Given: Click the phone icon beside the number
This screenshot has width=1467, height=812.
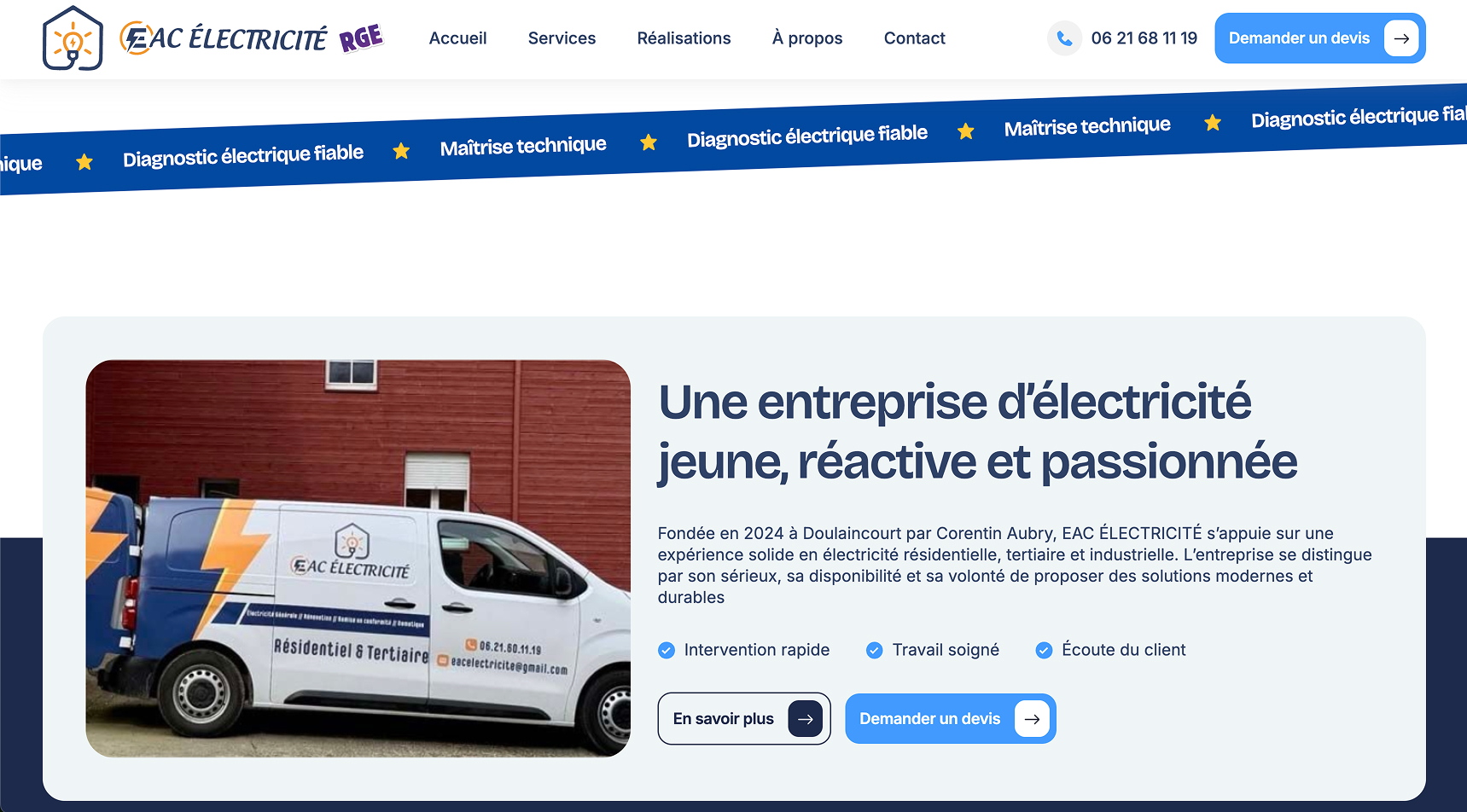Looking at the screenshot, I should tap(1064, 38).
